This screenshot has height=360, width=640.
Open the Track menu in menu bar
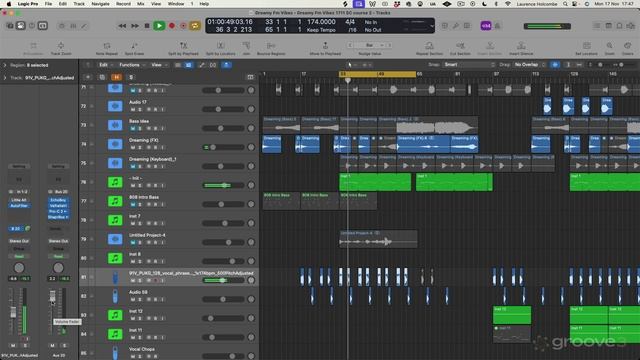(x=79, y=4)
